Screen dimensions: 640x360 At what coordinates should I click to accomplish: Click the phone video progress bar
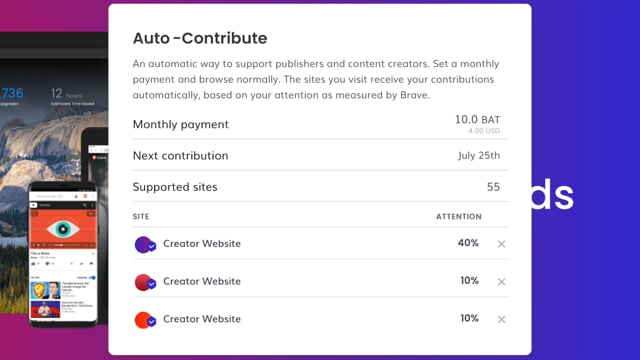64,245
